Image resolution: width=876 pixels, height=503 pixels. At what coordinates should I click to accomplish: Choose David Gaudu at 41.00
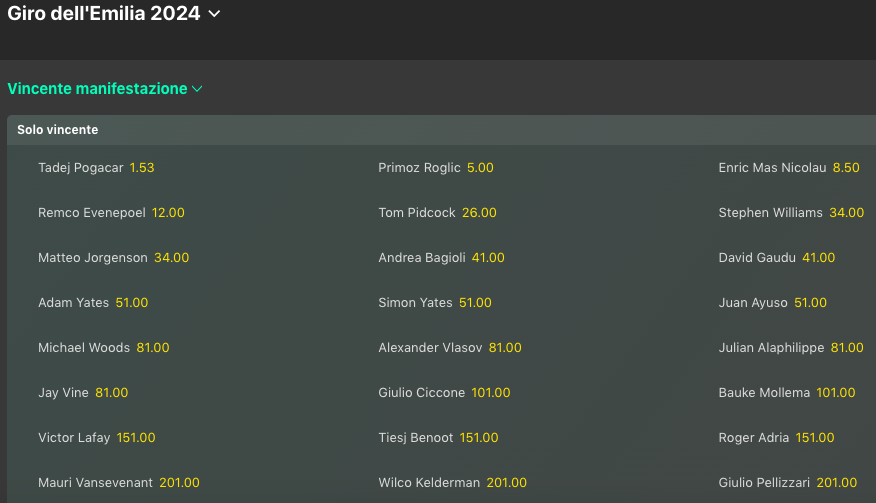click(776, 258)
